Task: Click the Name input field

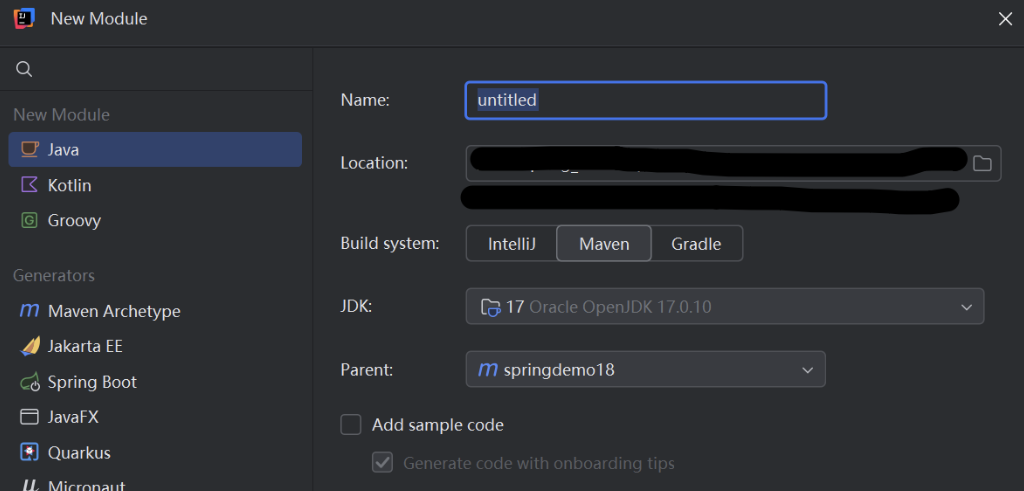Action: 646,101
